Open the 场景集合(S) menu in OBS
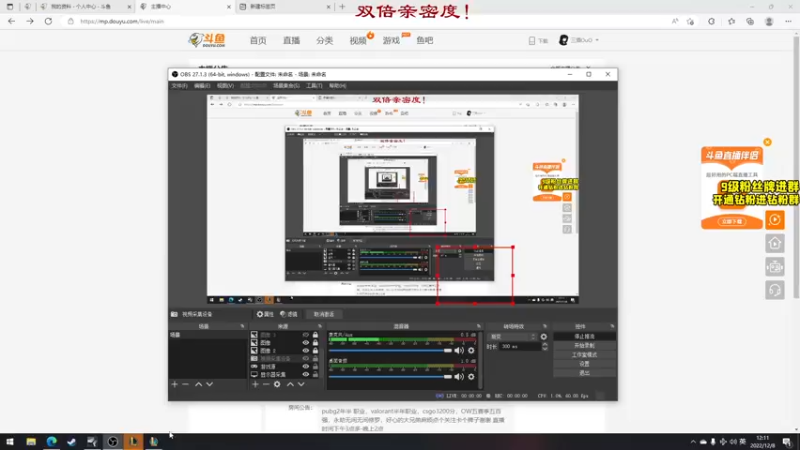The height and width of the screenshot is (450, 800). [x=286, y=86]
